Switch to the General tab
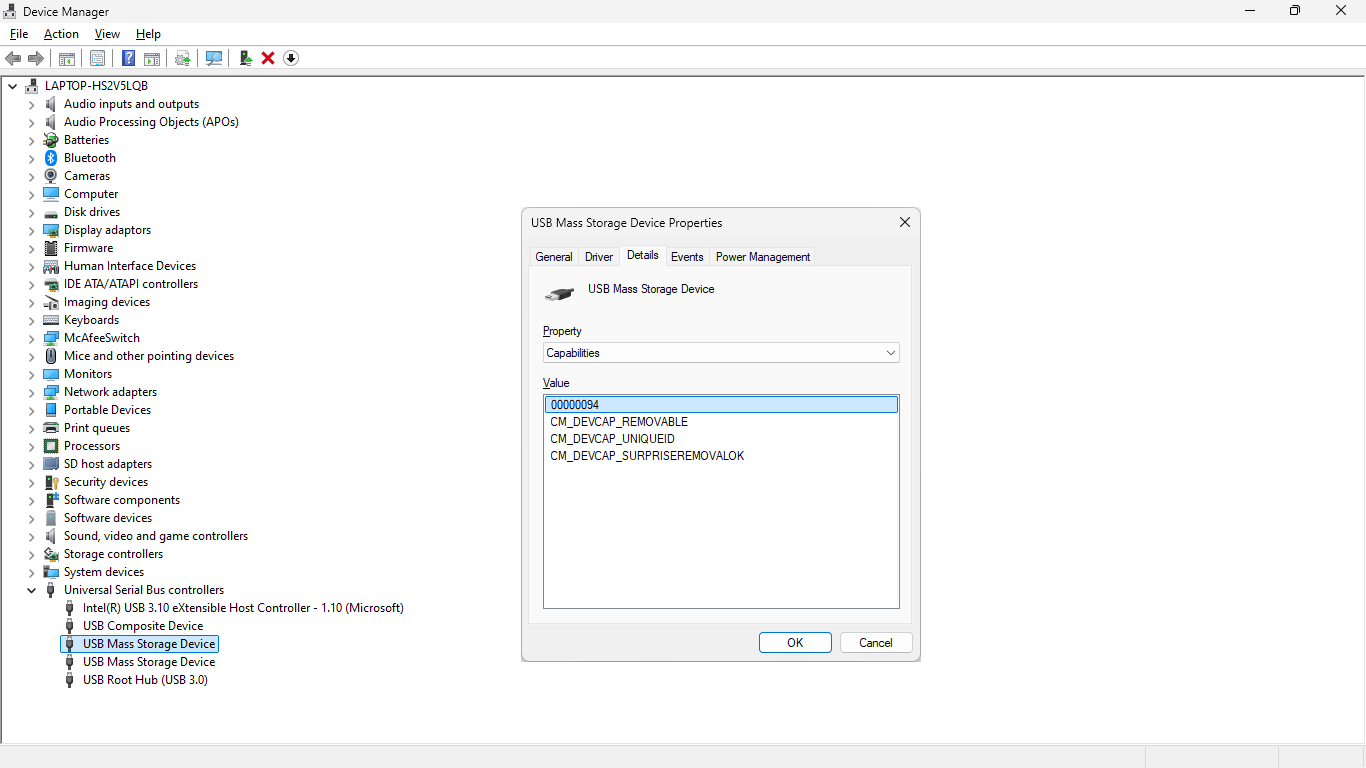Screen dimensions: 1366x768 (x=554, y=257)
